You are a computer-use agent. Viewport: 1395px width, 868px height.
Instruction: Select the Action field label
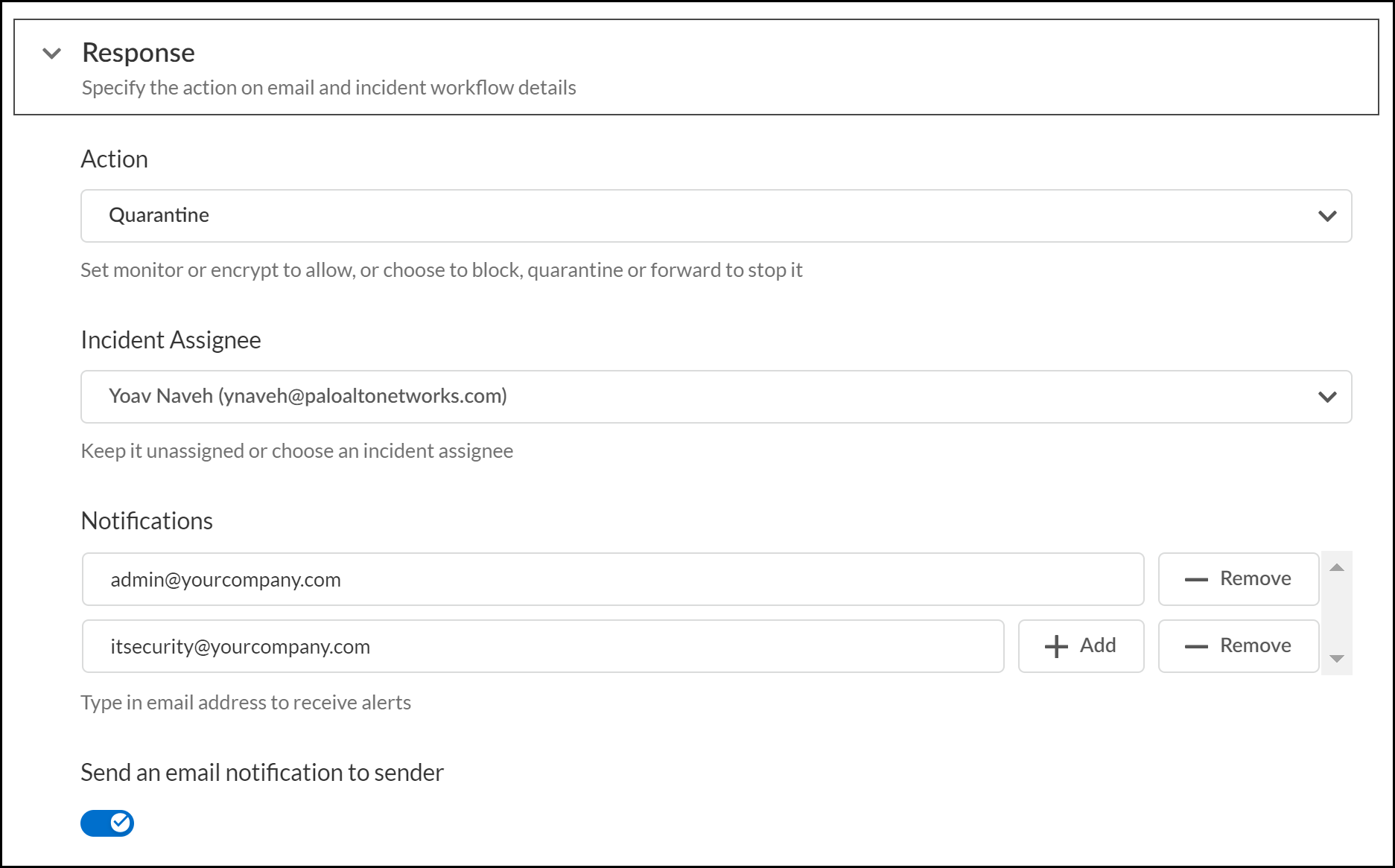tap(114, 159)
